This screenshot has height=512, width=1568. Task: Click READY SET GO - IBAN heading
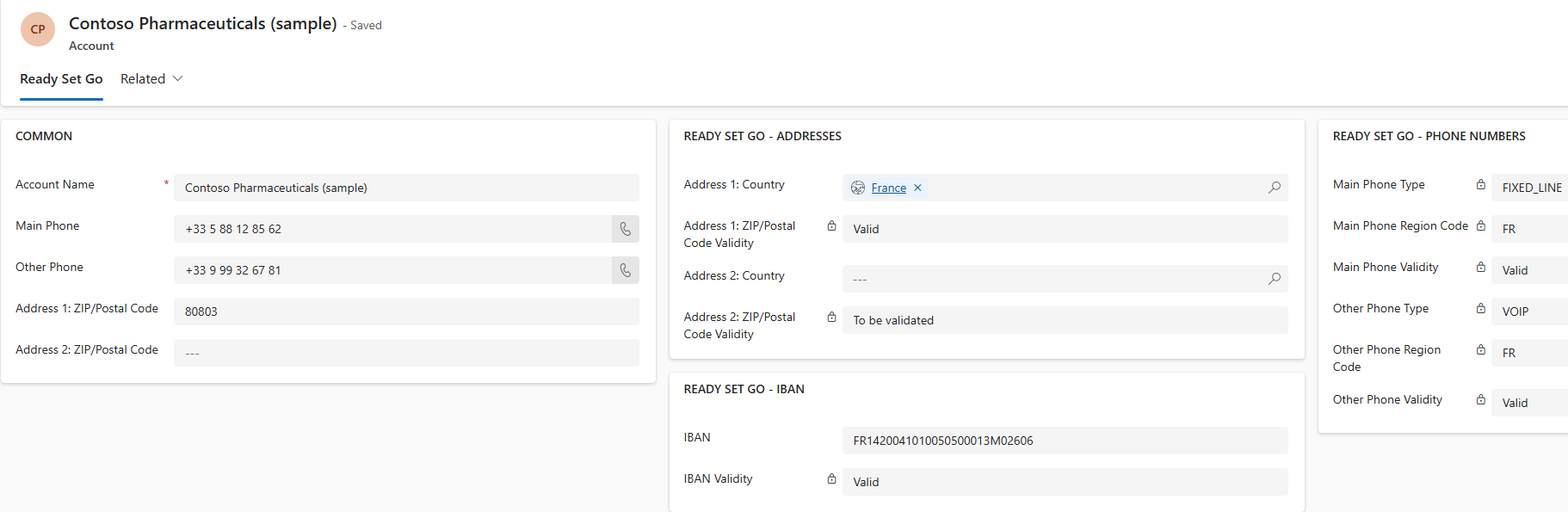[x=744, y=389]
